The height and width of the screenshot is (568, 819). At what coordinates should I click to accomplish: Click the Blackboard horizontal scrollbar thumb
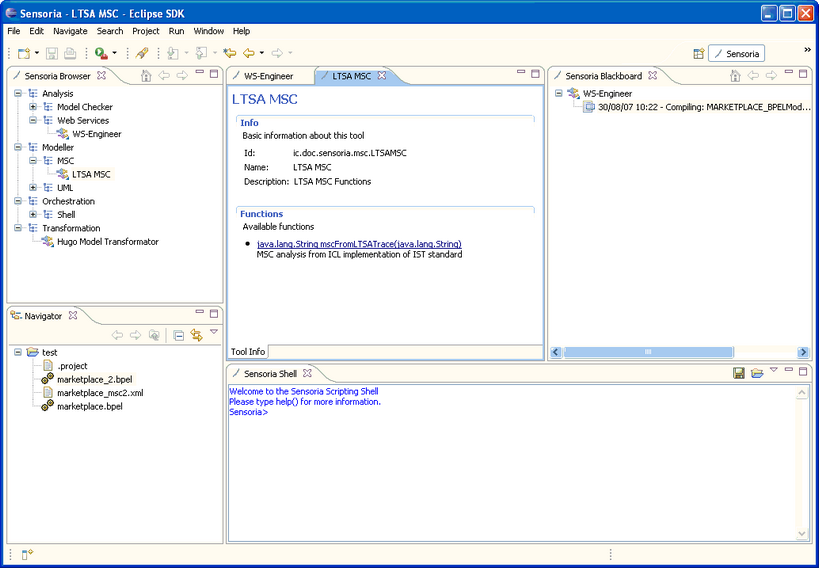[648, 352]
